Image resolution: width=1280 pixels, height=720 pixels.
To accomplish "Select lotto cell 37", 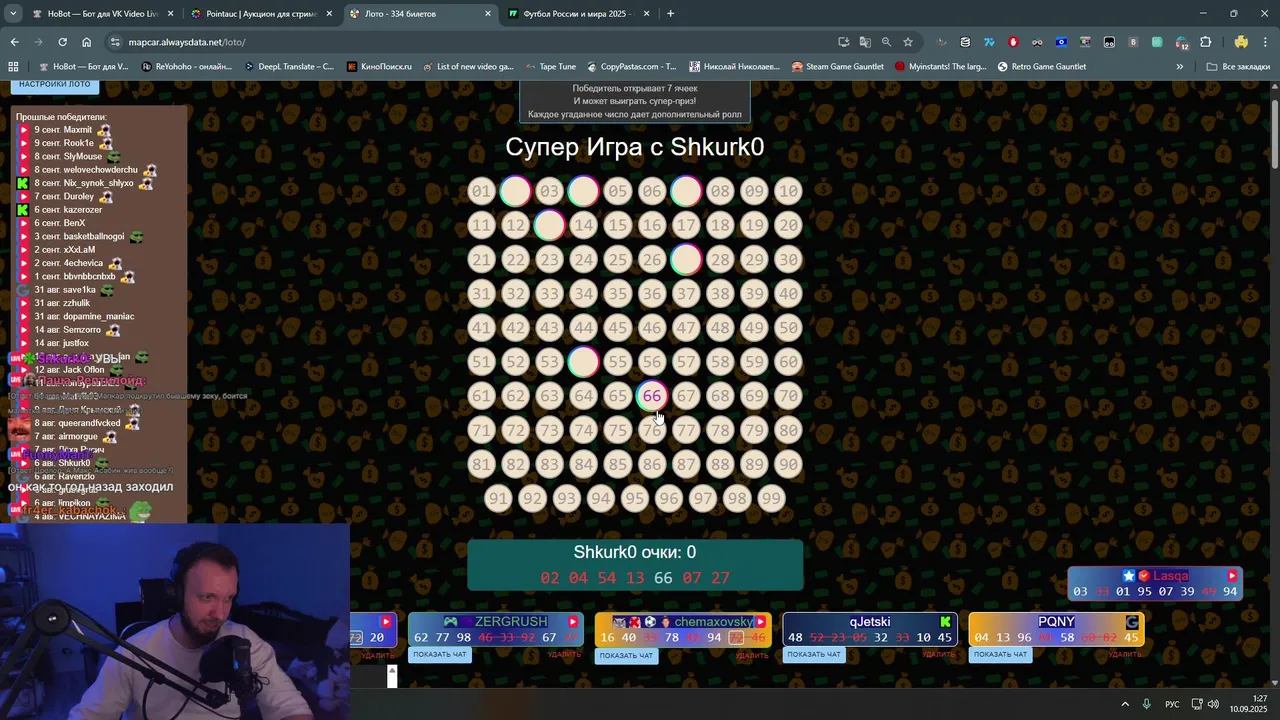I will tap(686, 294).
